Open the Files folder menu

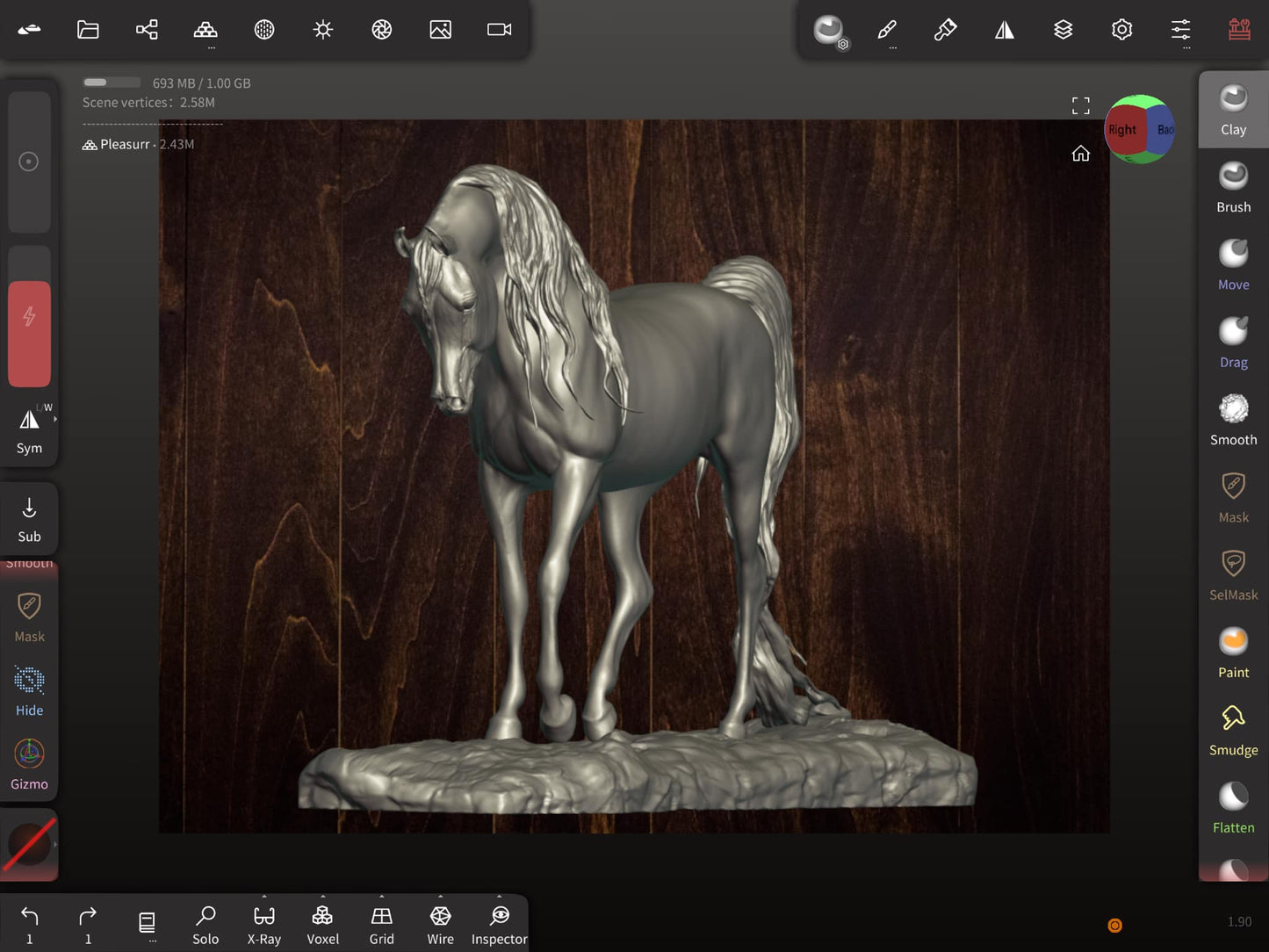(88, 30)
